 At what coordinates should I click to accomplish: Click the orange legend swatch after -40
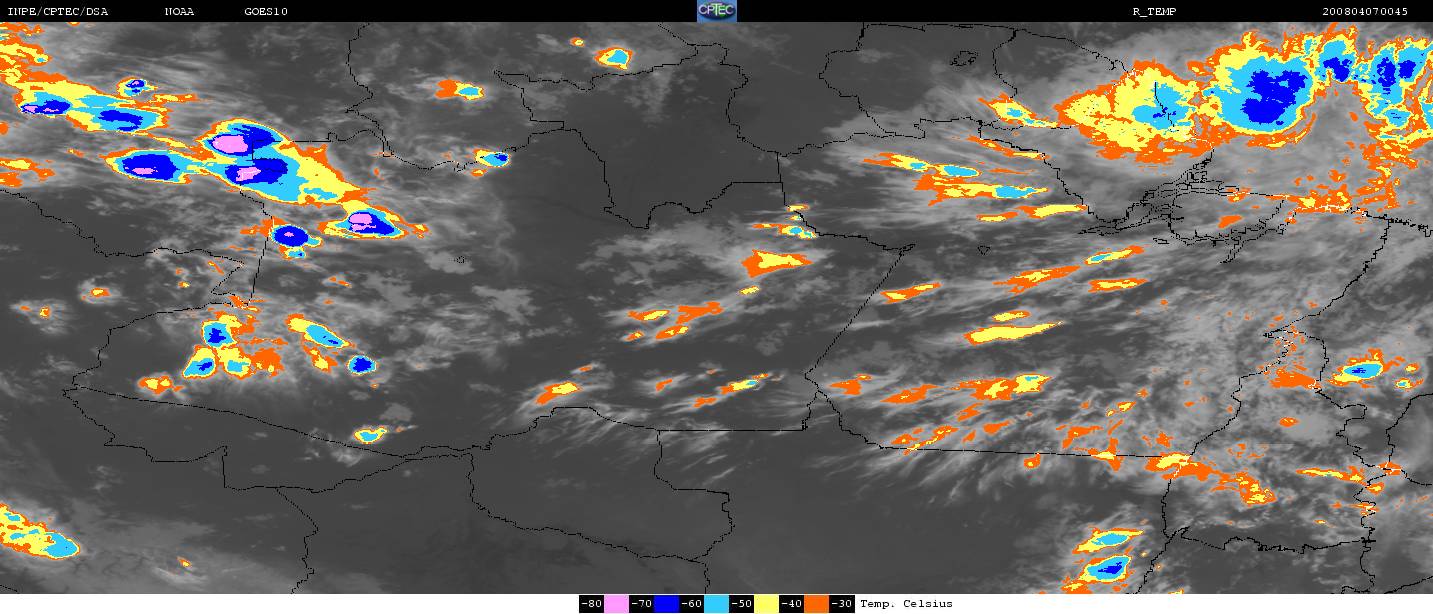[817, 604]
